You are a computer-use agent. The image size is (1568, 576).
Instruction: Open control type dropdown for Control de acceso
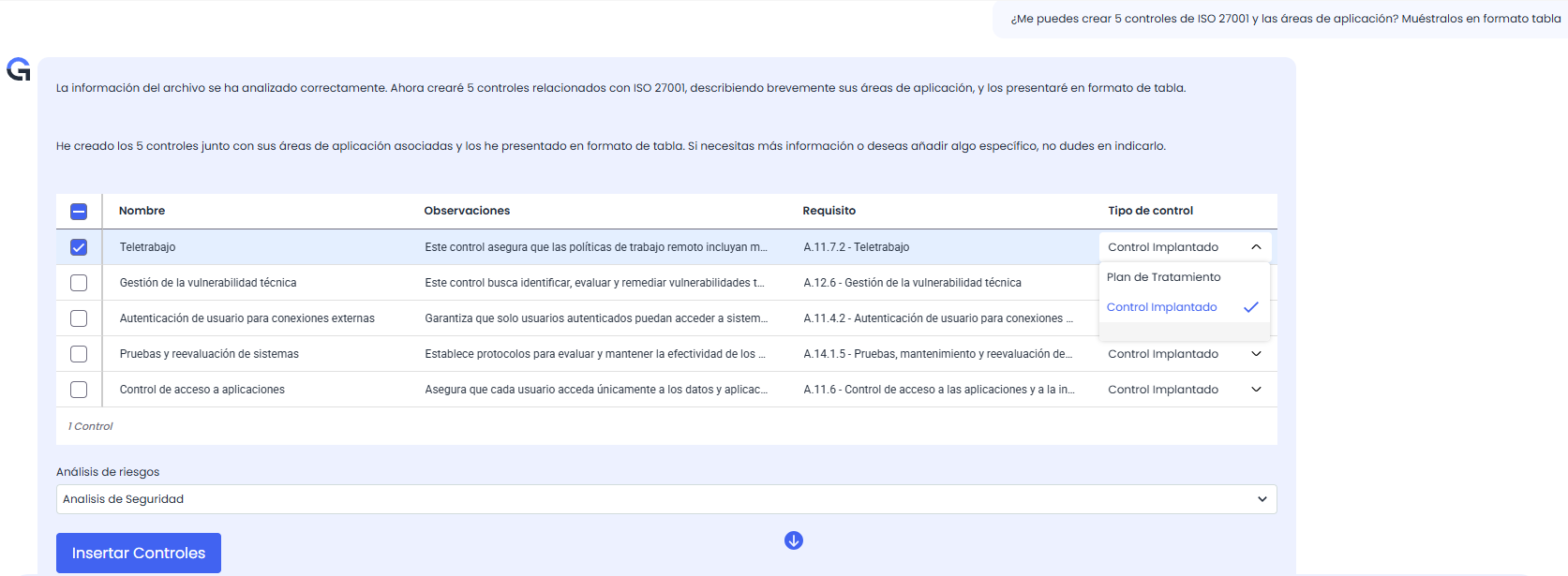coord(1256,390)
